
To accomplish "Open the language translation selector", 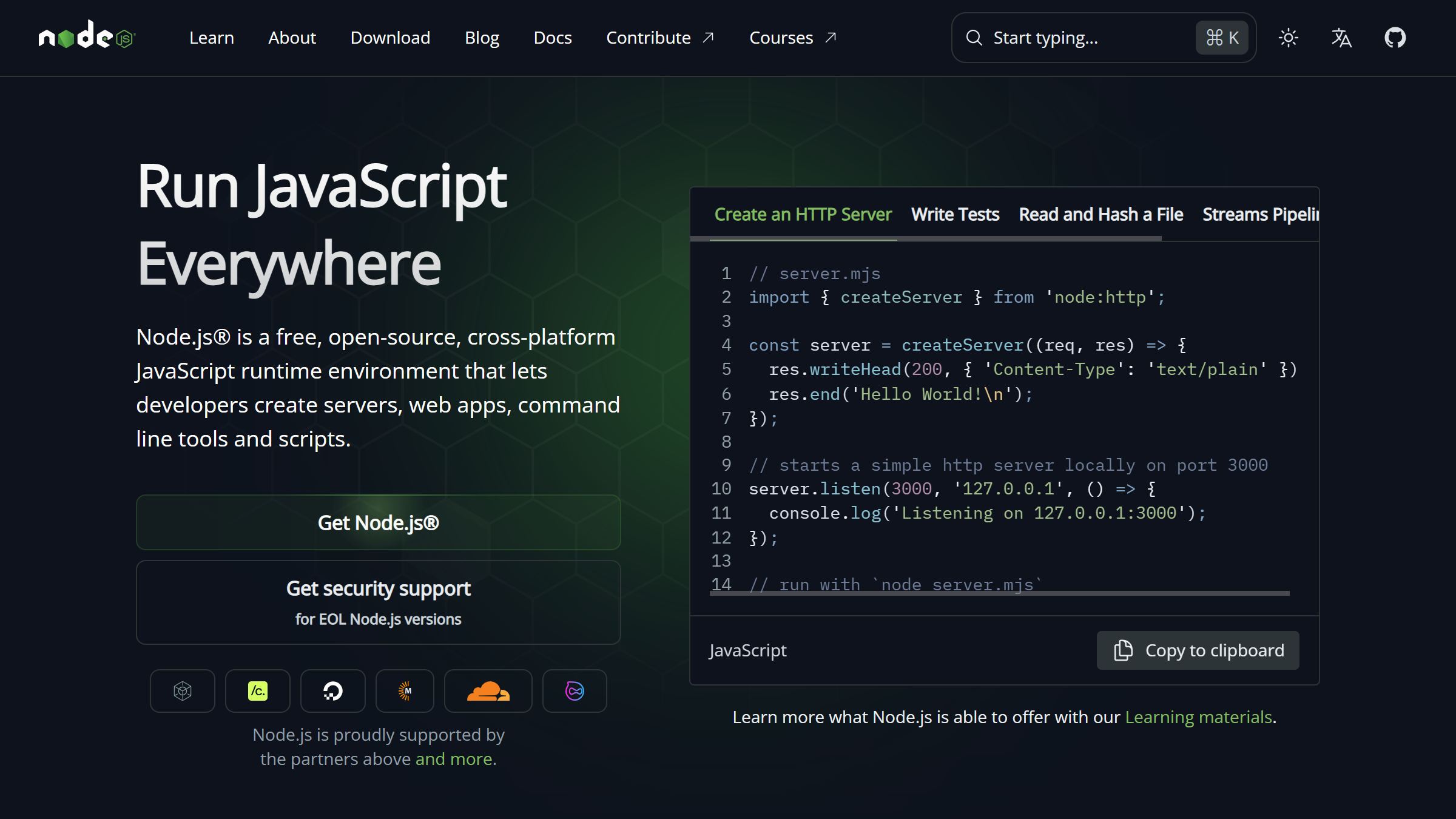I will [x=1341, y=38].
